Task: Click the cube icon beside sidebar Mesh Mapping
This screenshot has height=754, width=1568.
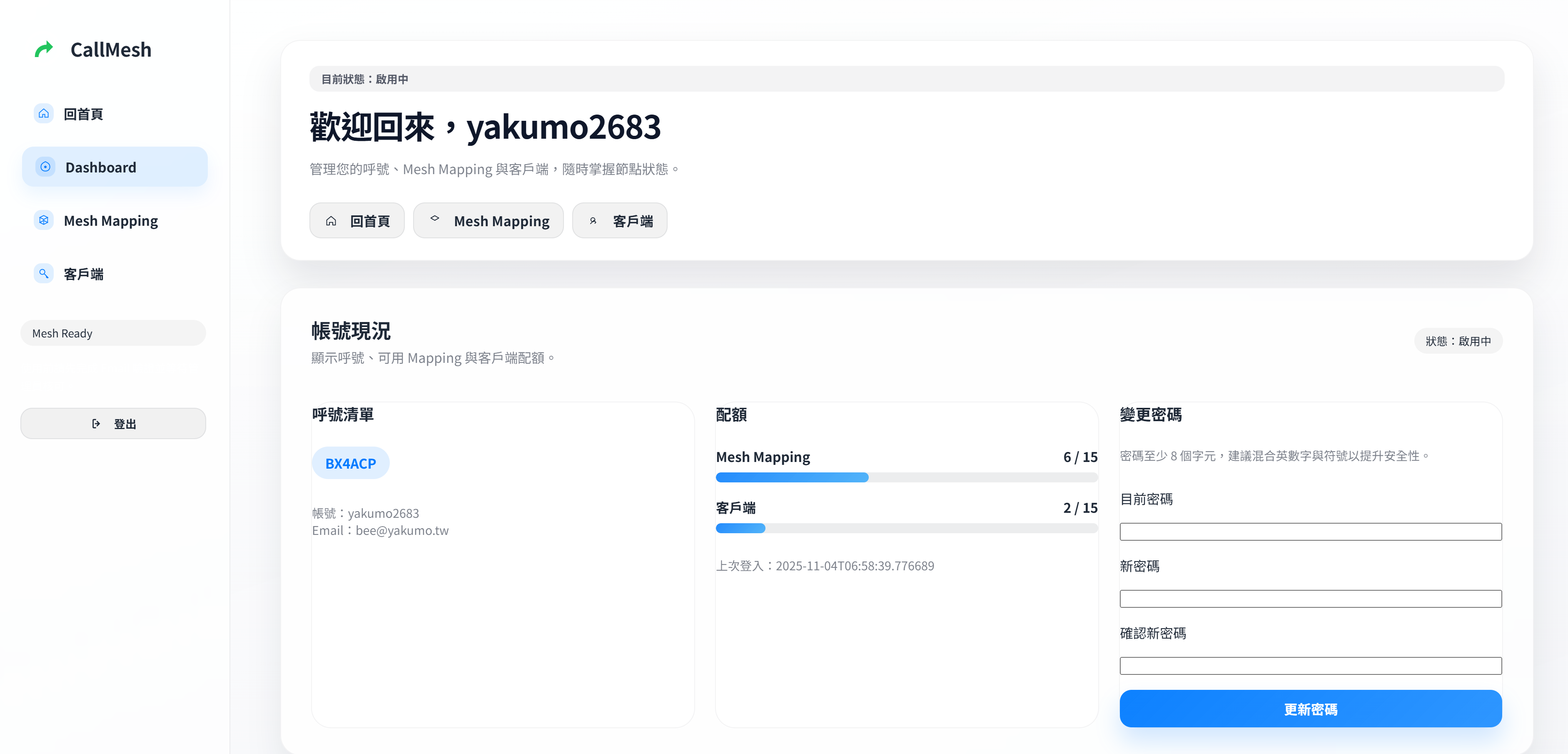Action: click(x=44, y=220)
